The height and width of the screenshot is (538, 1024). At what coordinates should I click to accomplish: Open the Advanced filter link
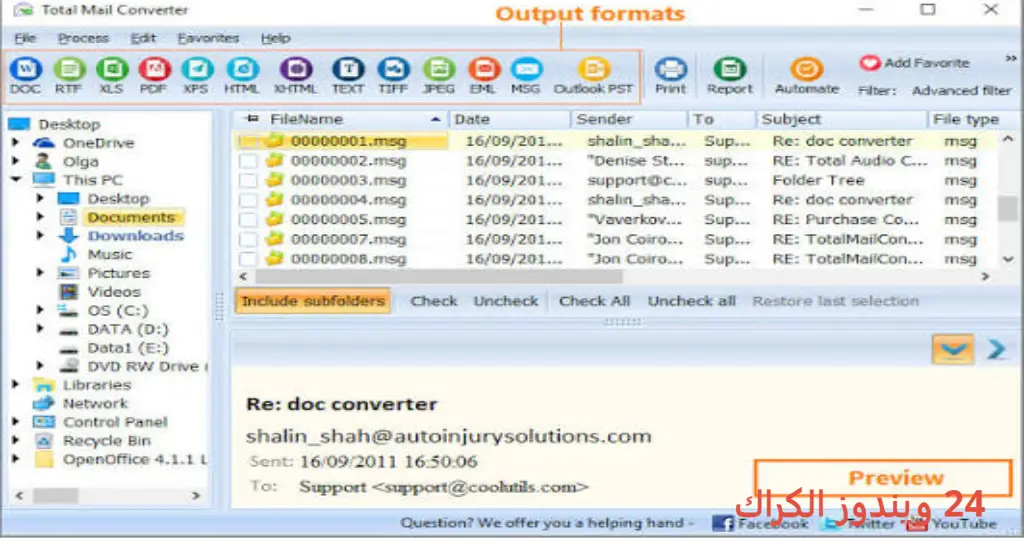[961, 91]
